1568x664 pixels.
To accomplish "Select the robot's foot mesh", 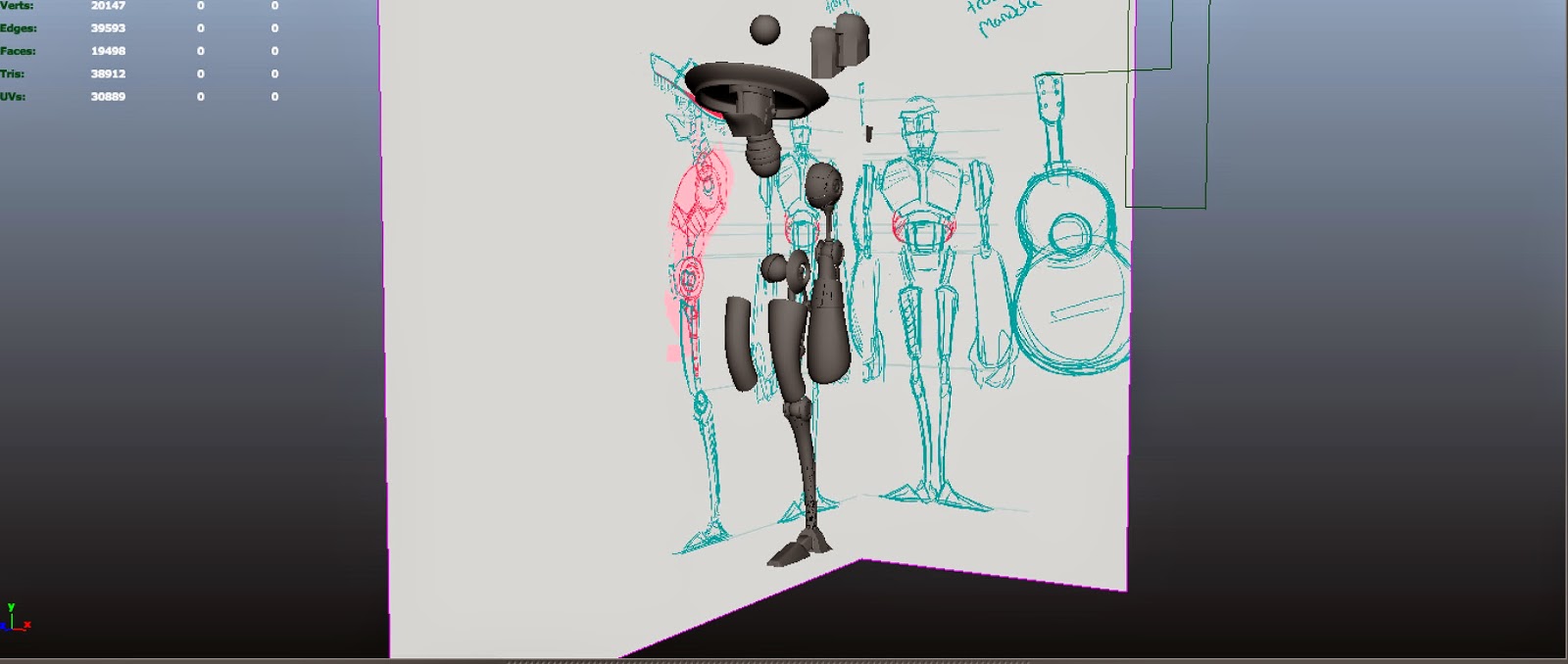I will 802,549.
